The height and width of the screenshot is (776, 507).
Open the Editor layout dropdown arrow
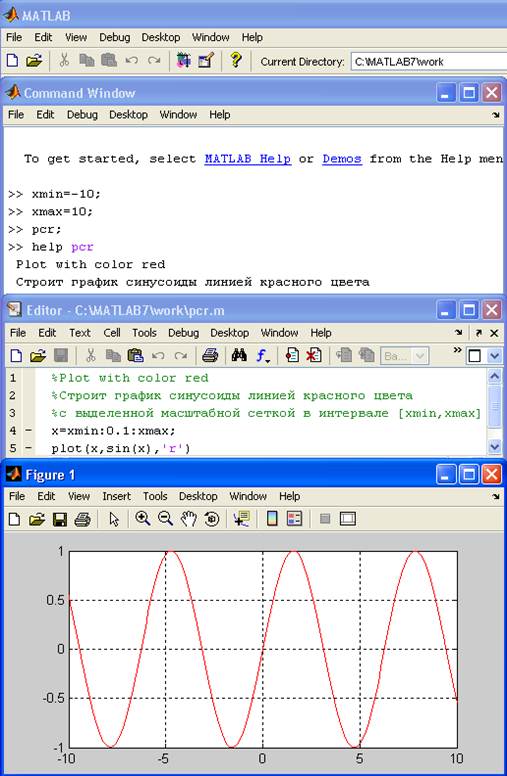(x=494, y=355)
